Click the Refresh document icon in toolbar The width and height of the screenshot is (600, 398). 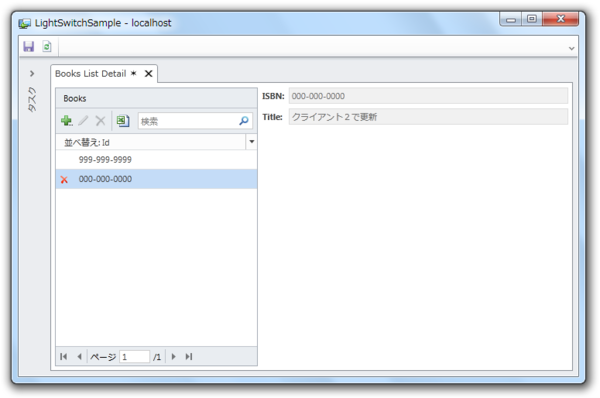click(47, 47)
